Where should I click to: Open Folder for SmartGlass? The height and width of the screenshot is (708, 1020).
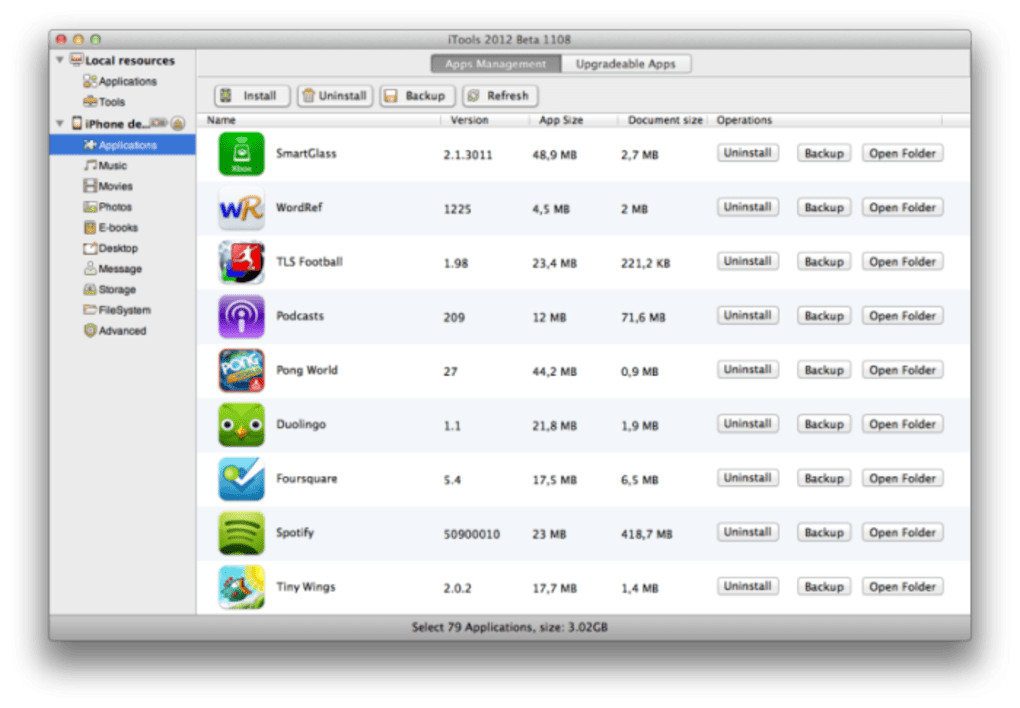[902, 154]
